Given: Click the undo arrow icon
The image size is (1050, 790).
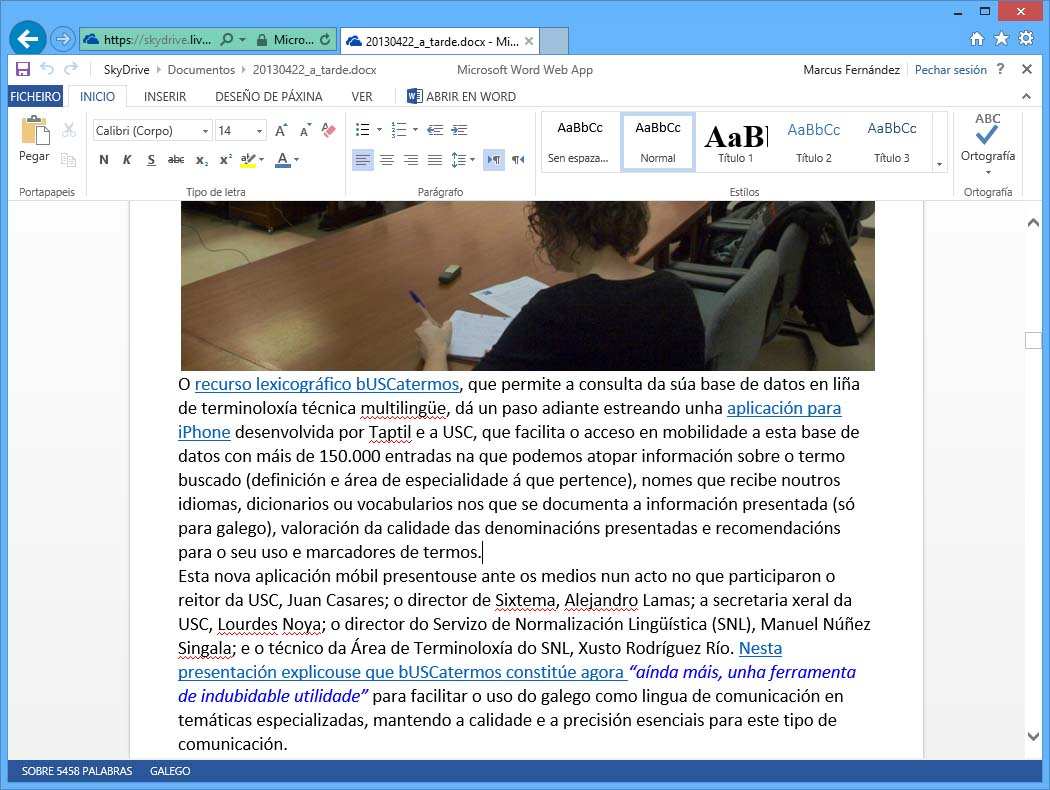Looking at the screenshot, I should point(47,68).
